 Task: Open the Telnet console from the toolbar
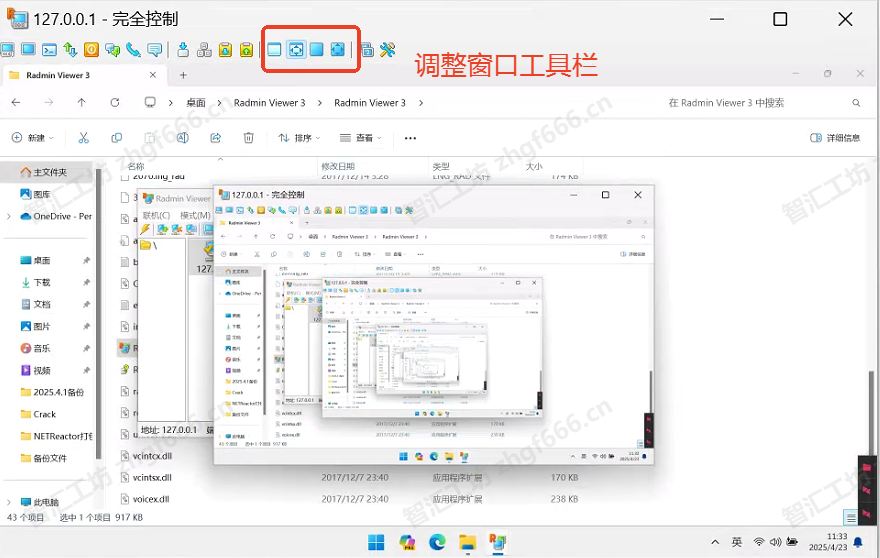[x=49, y=50]
